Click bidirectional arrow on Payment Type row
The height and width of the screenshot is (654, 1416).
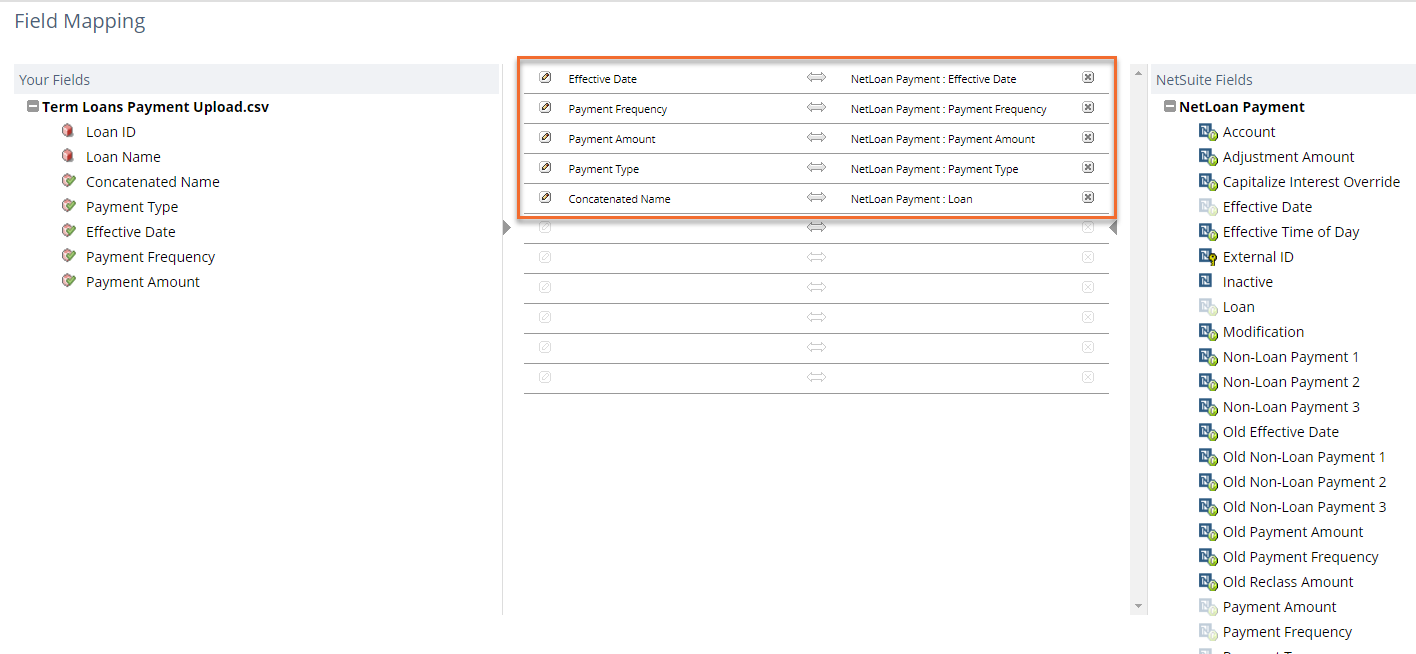pos(817,168)
